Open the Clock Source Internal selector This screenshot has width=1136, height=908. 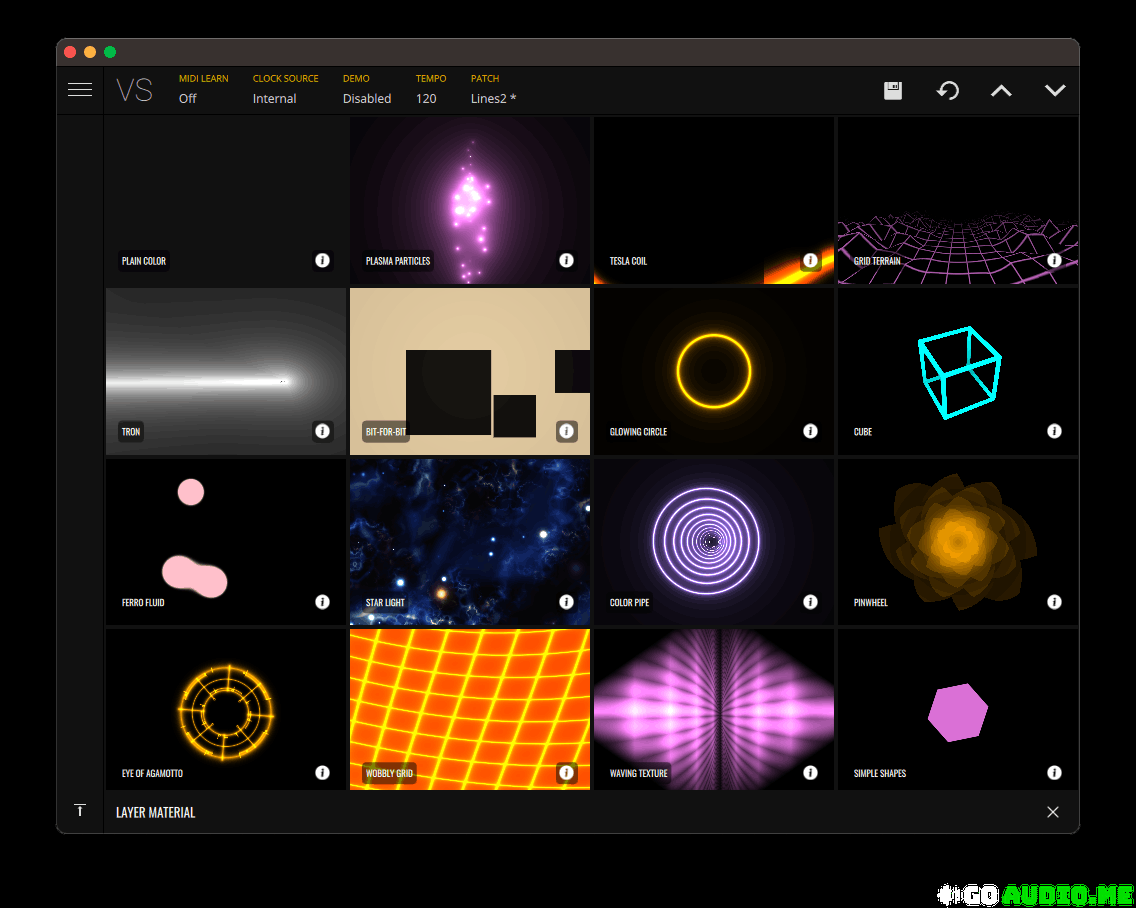pyautogui.click(x=275, y=99)
